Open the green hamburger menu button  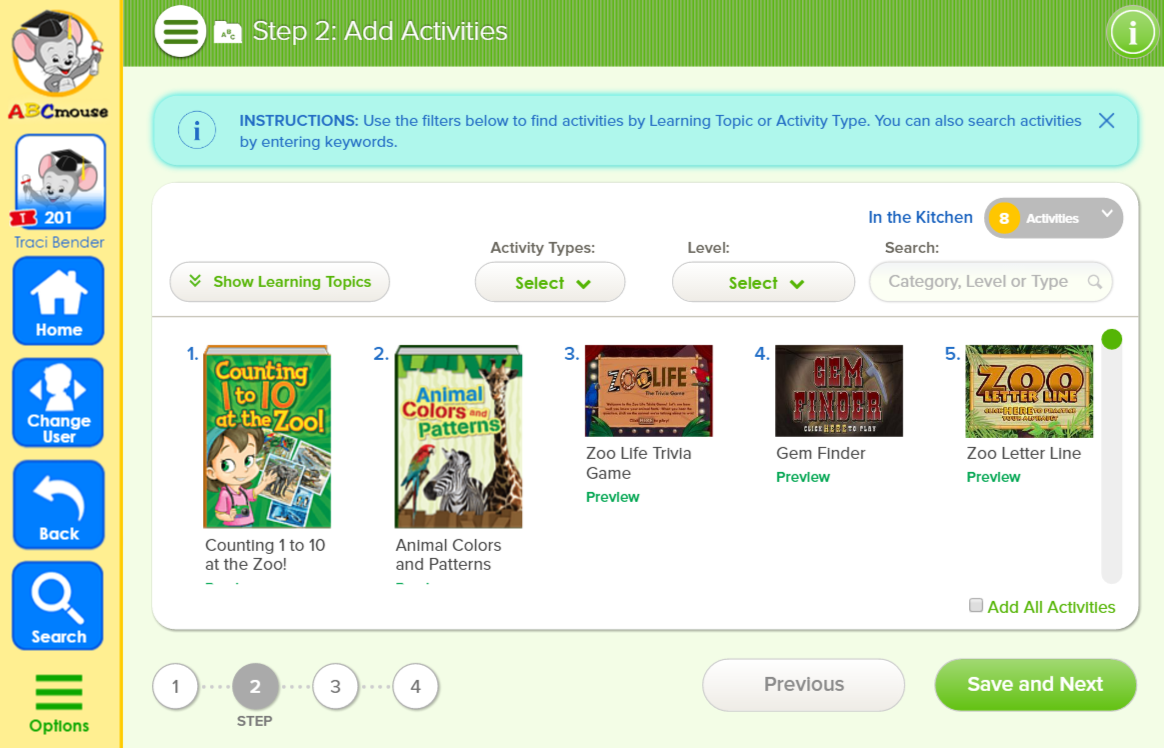tap(180, 32)
